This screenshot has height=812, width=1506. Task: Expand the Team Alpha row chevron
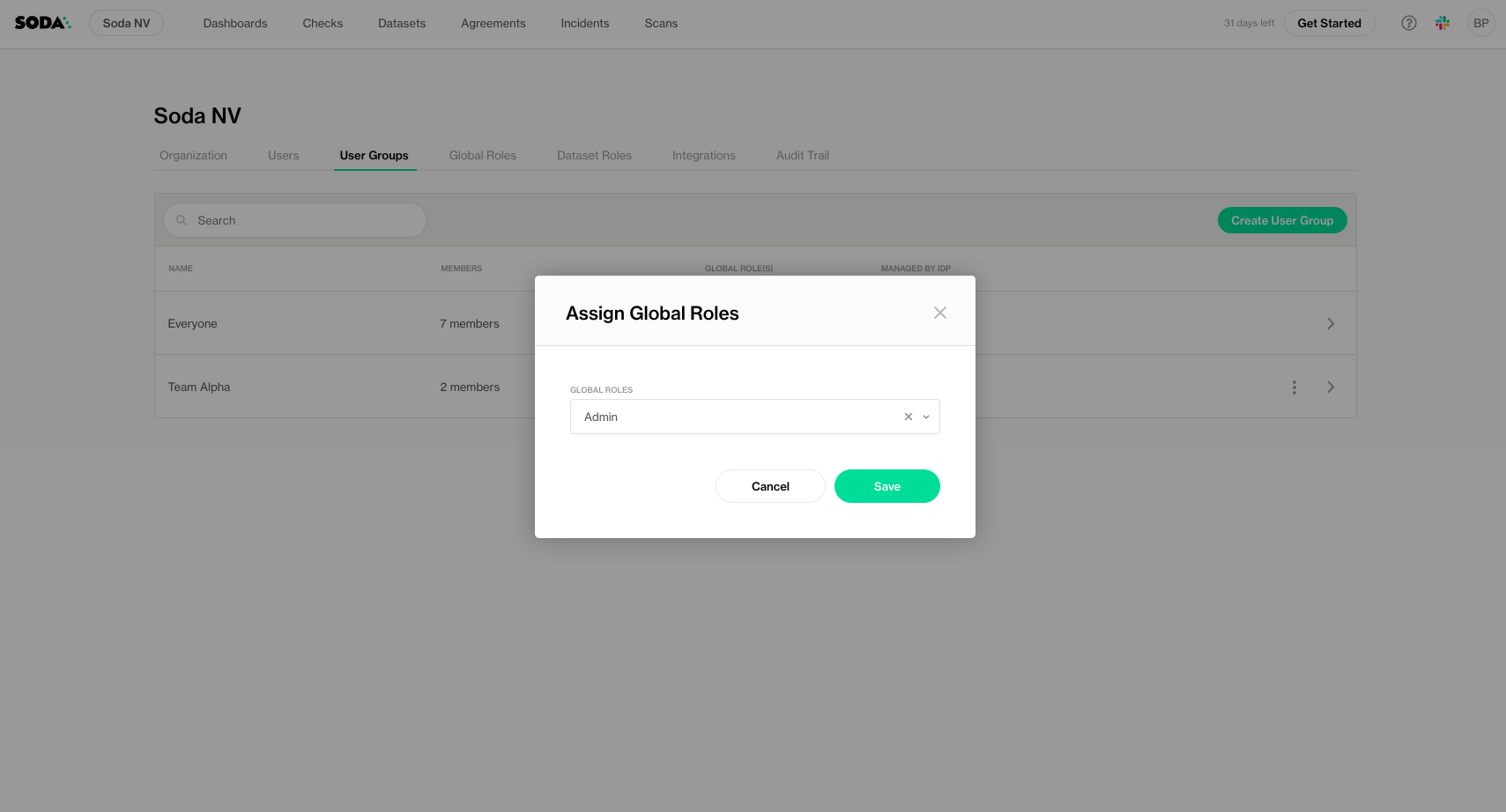pyautogui.click(x=1330, y=388)
